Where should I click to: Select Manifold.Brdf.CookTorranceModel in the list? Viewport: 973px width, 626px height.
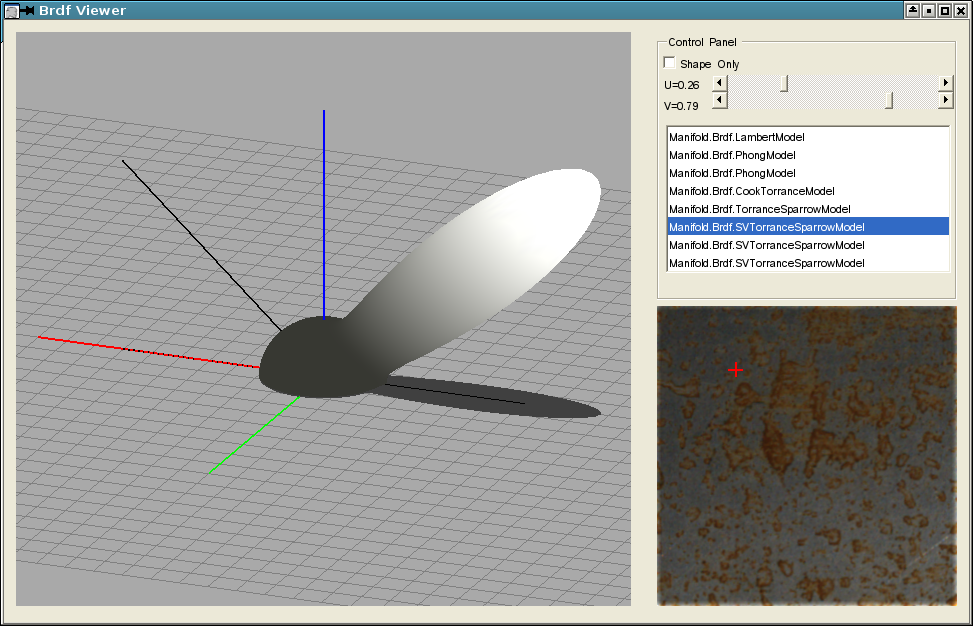(x=808, y=191)
